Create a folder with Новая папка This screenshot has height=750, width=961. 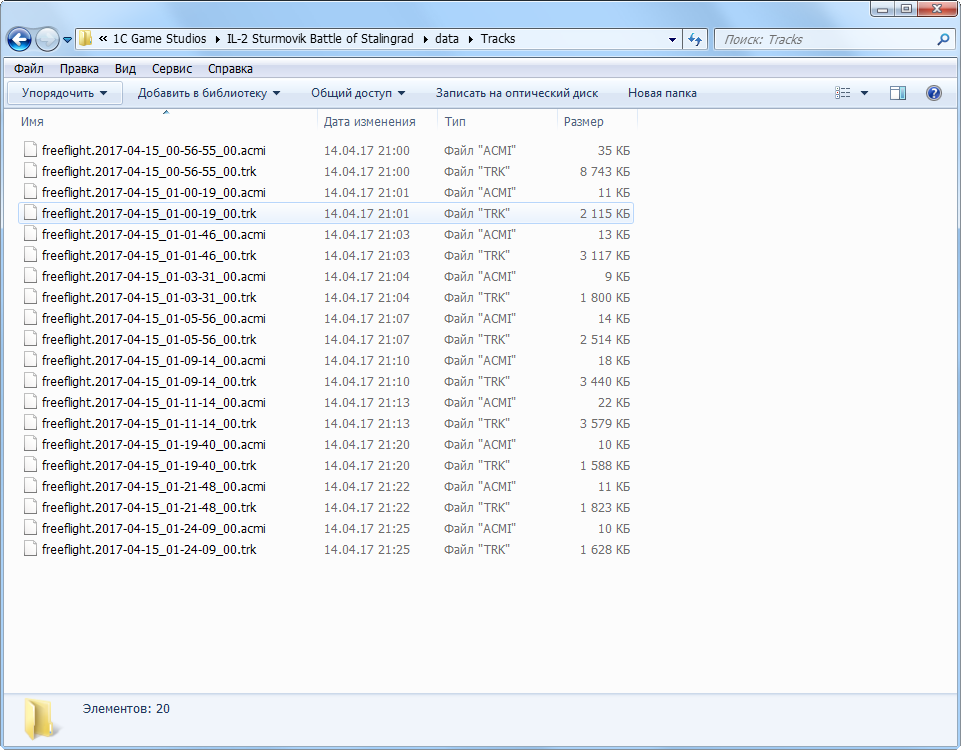click(662, 93)
